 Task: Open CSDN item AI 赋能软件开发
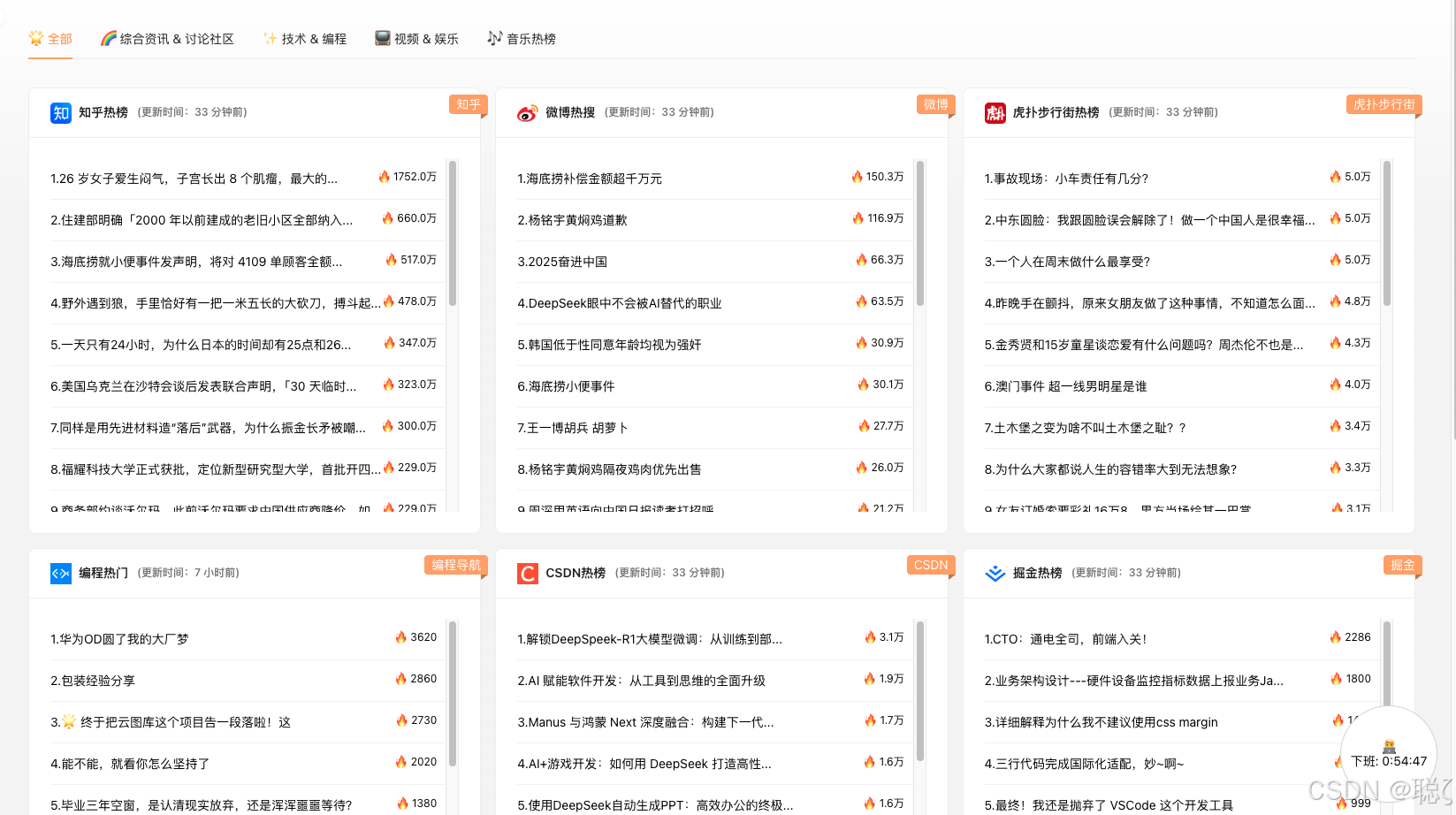641,681
